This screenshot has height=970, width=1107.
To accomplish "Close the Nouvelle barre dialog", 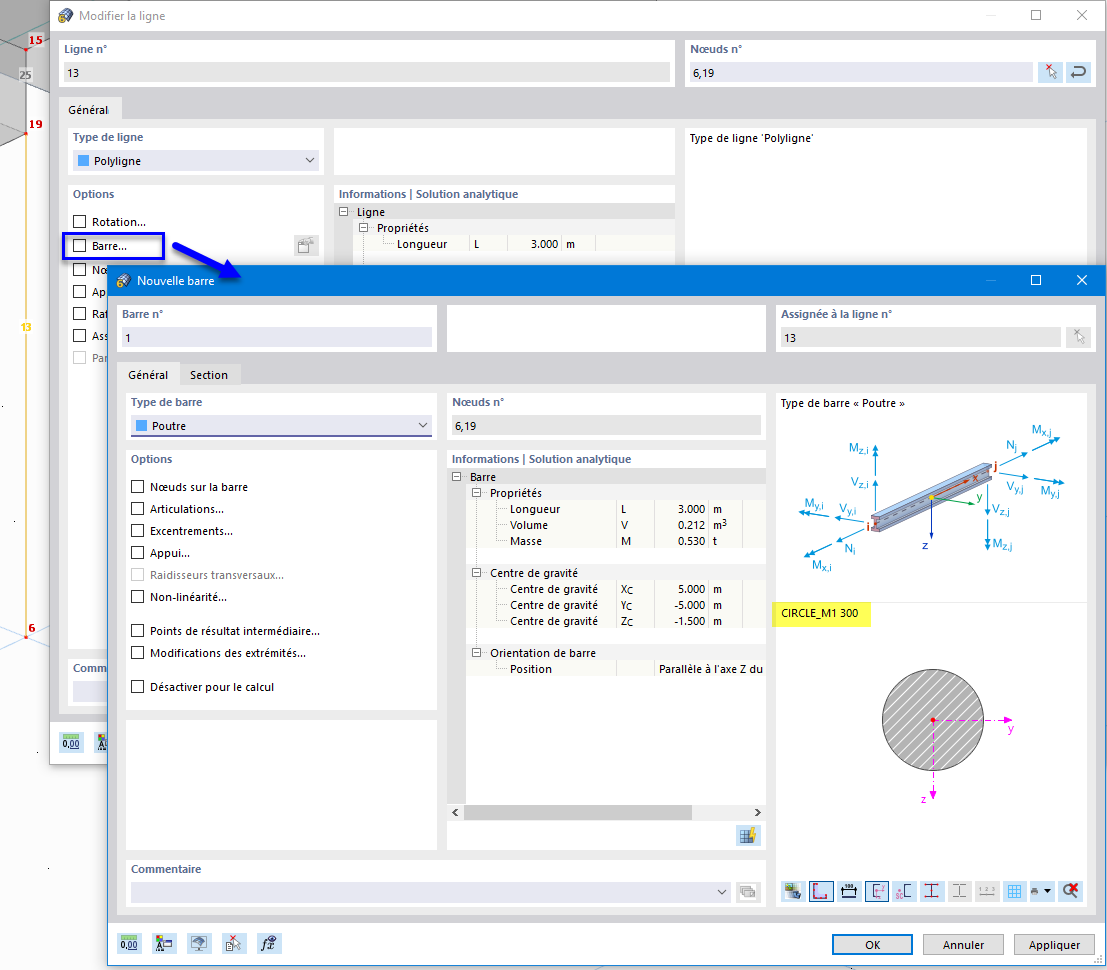I will [1082, 280].
